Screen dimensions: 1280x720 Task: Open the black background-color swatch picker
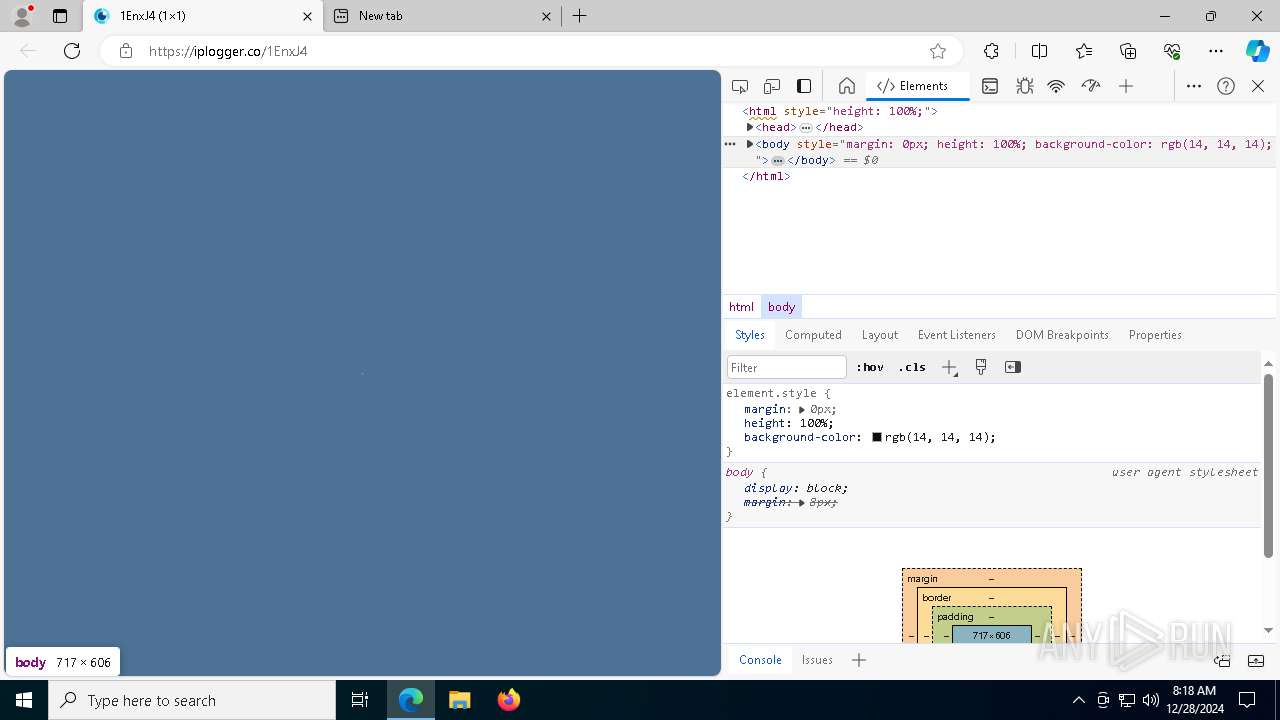click(x=877, y=437)
